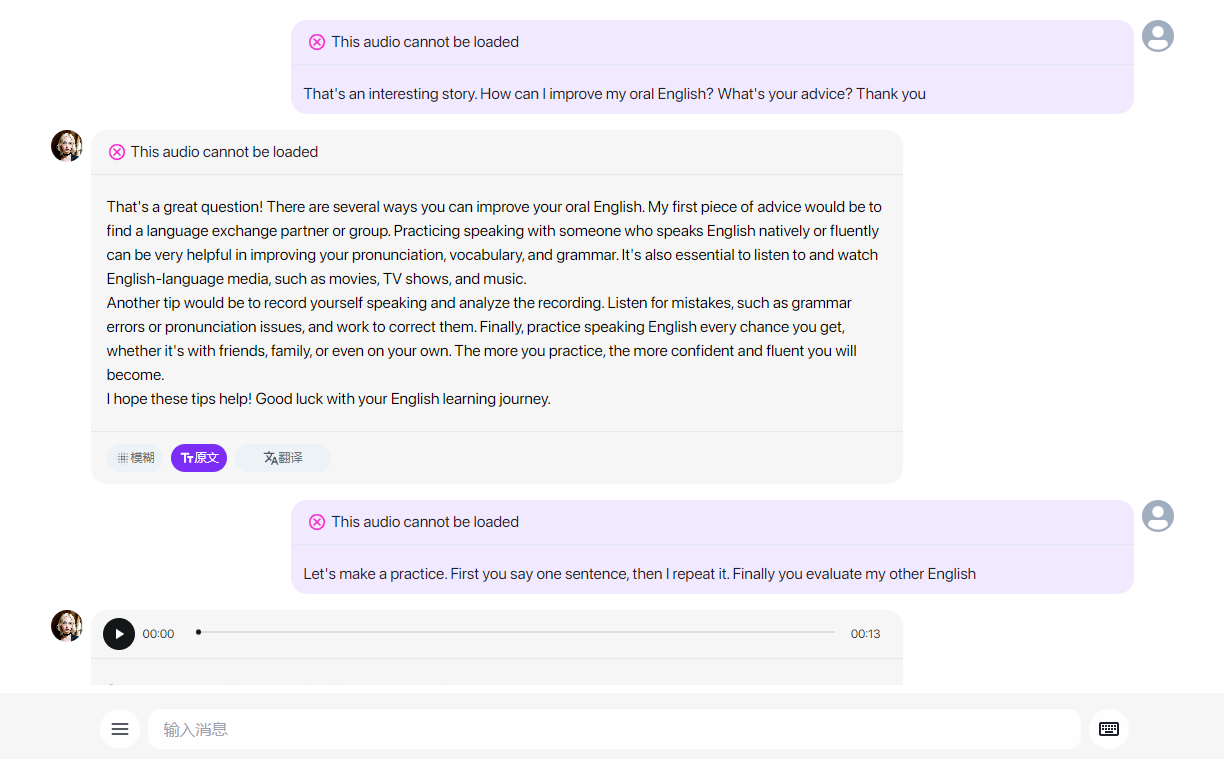Image resolution: width=1224 pixels, height=759 pixels.
Task: Click the audio error icon in assistant's reply
Action: click(117, 152)
